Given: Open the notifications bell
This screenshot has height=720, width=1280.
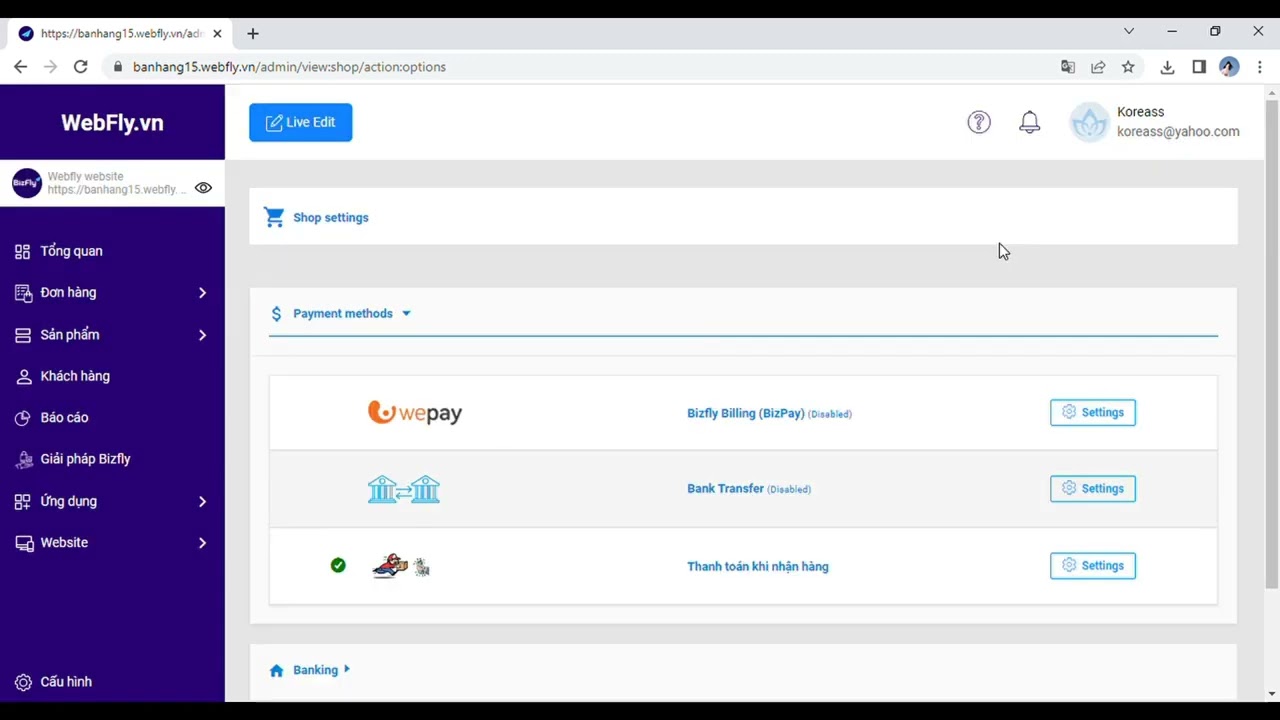Looking at the screenshot, I should pos(1029,122).
